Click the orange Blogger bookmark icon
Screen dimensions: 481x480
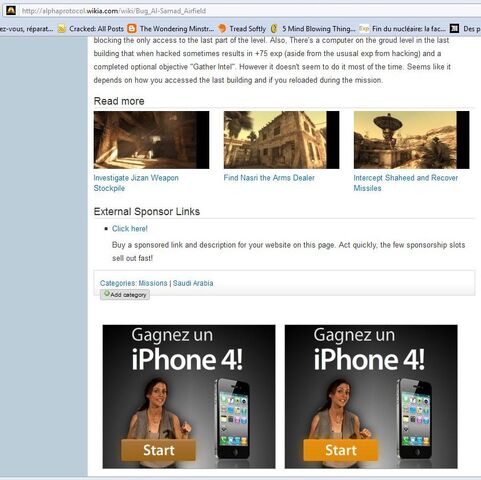click(x=132, y=29)
